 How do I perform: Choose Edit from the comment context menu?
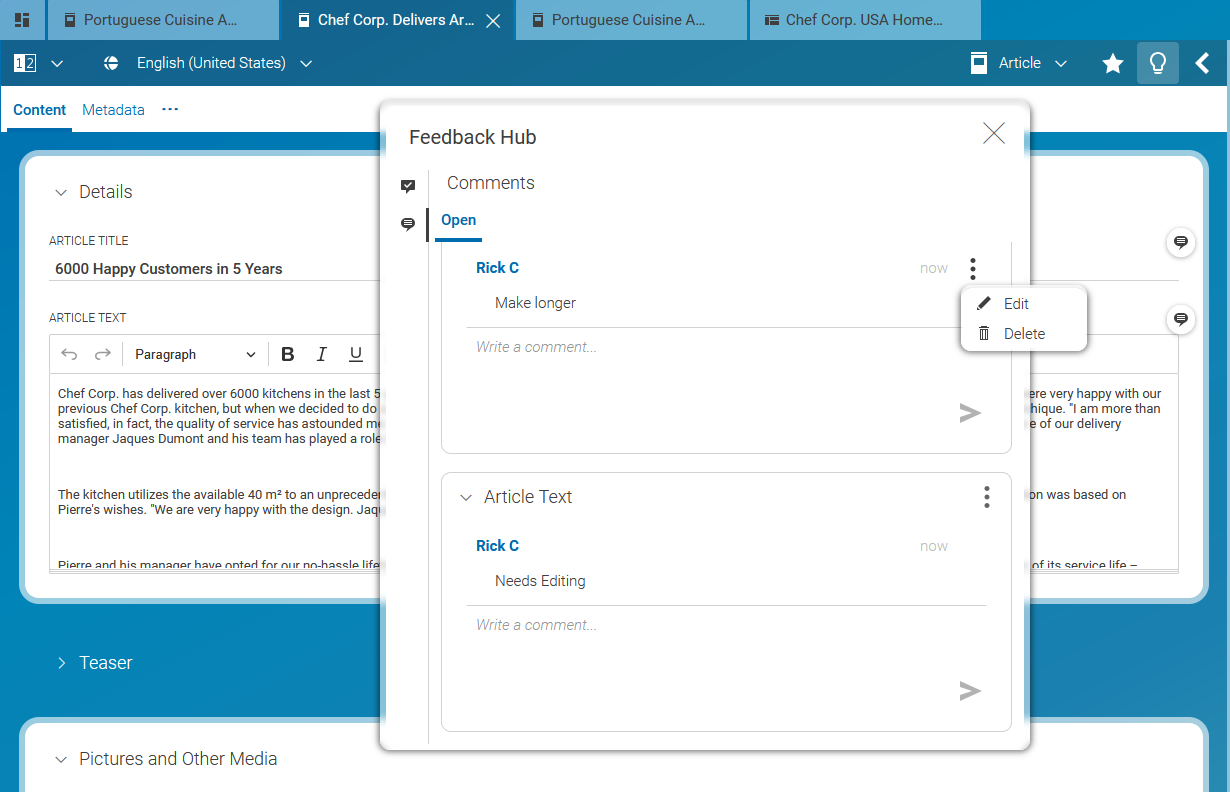[x=1016, y=303]
